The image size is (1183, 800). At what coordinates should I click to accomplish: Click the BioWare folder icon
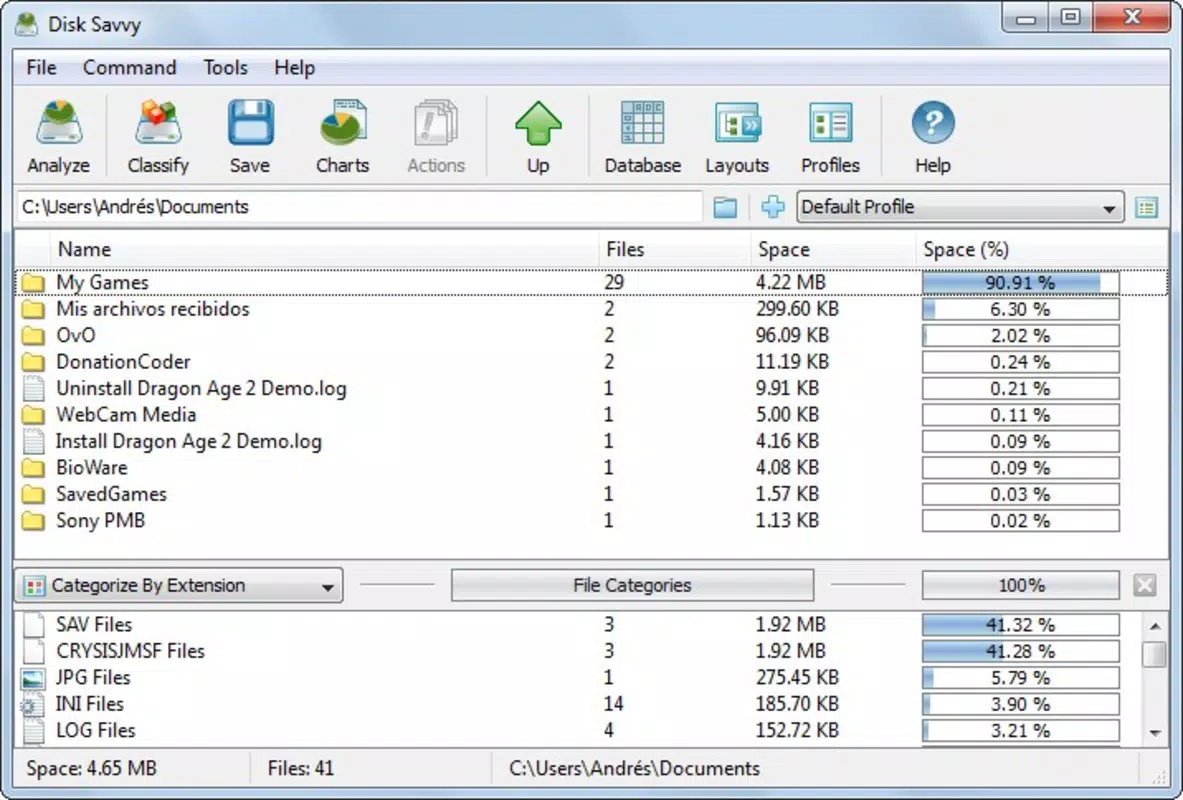pyautogui.click(x=32, y=468)
